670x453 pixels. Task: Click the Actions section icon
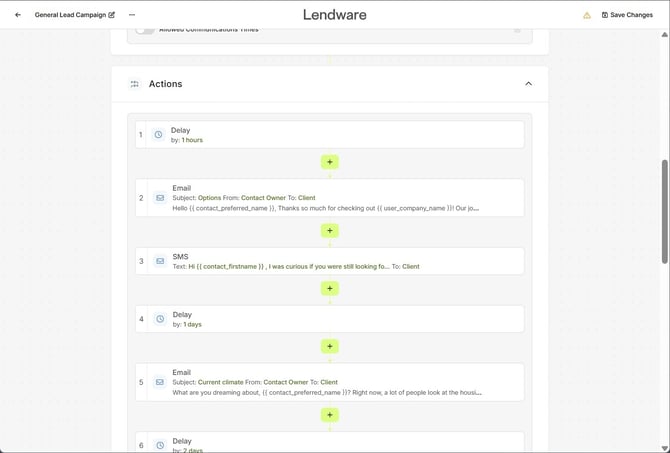click(135, 84)
